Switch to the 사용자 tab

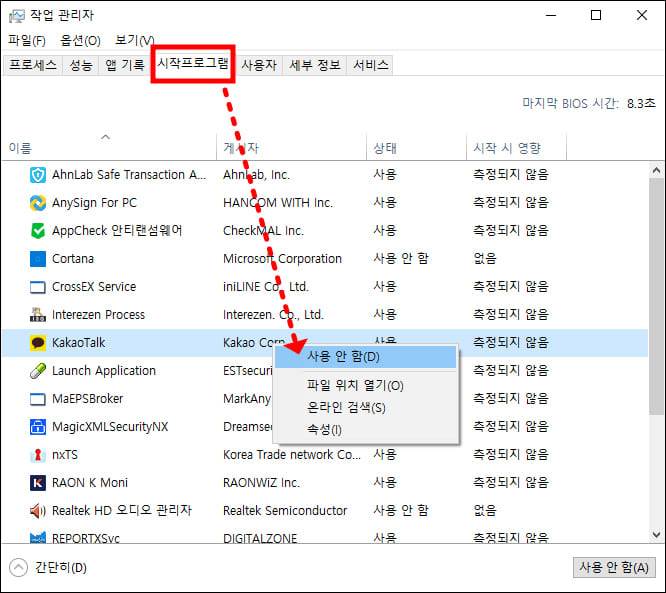coord(259,65)
